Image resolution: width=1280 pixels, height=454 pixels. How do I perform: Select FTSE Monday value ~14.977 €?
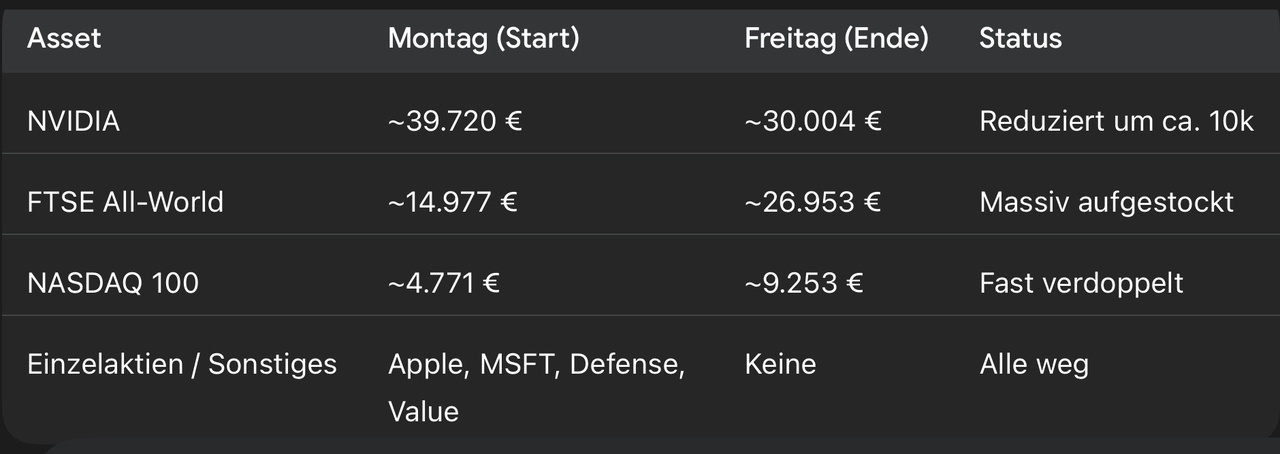click(x=452, y=202)
